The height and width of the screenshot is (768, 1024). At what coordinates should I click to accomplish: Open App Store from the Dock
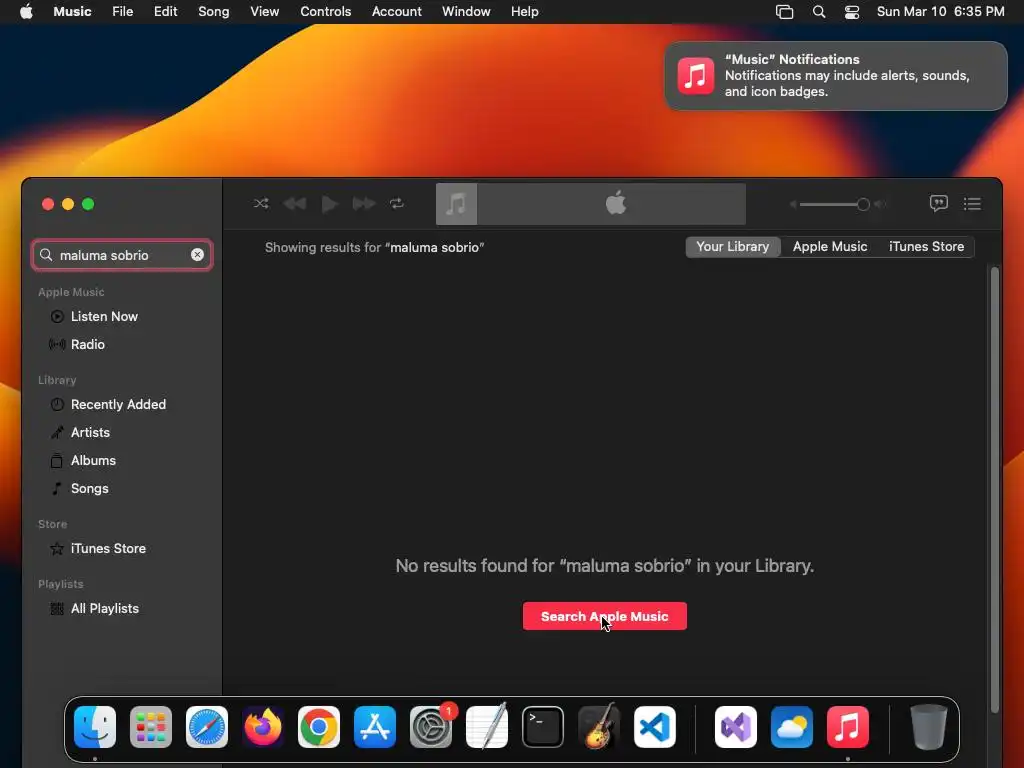tap(375, 727)
